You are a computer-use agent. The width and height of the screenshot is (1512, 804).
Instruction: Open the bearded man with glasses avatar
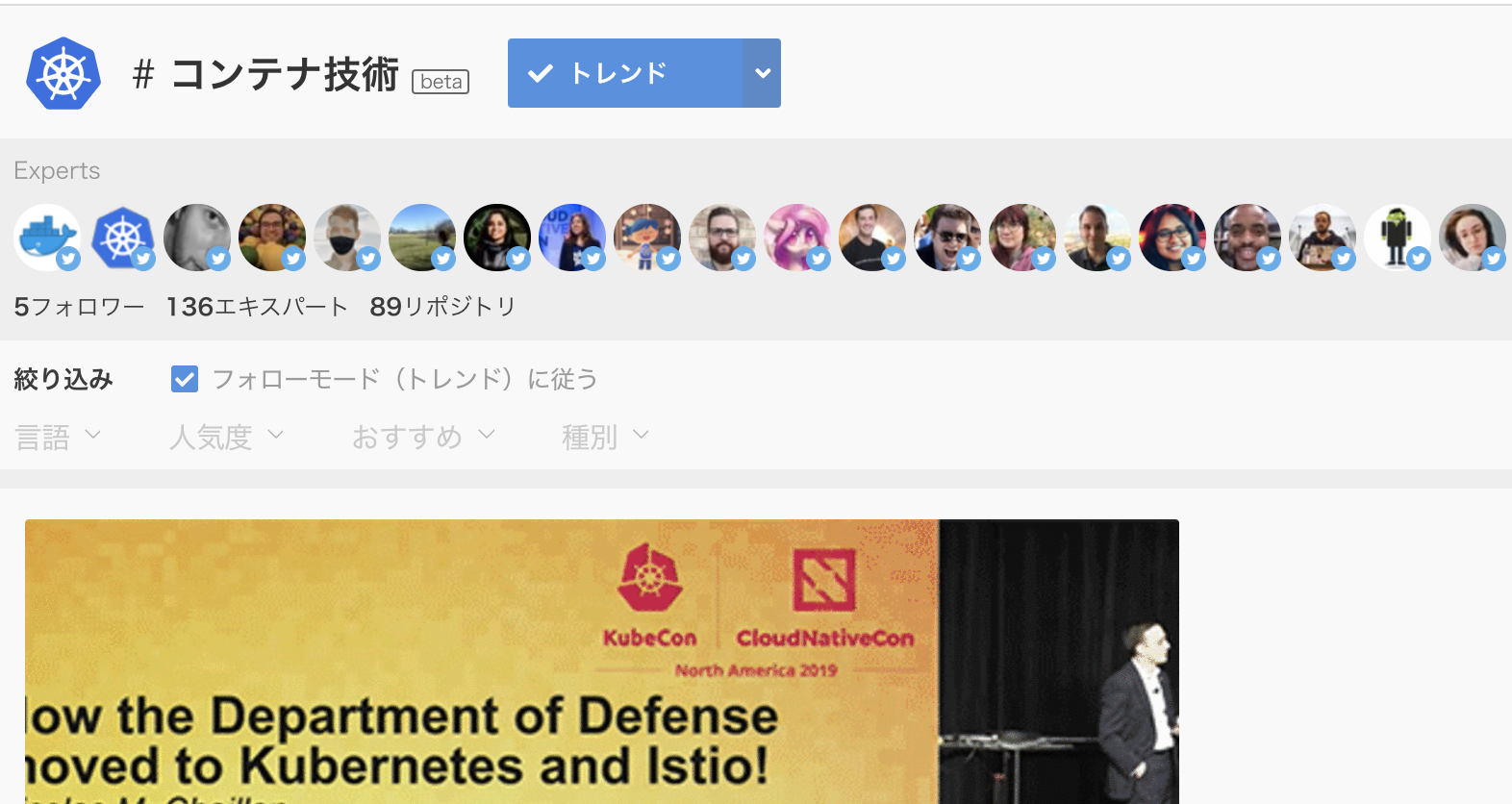722,238
